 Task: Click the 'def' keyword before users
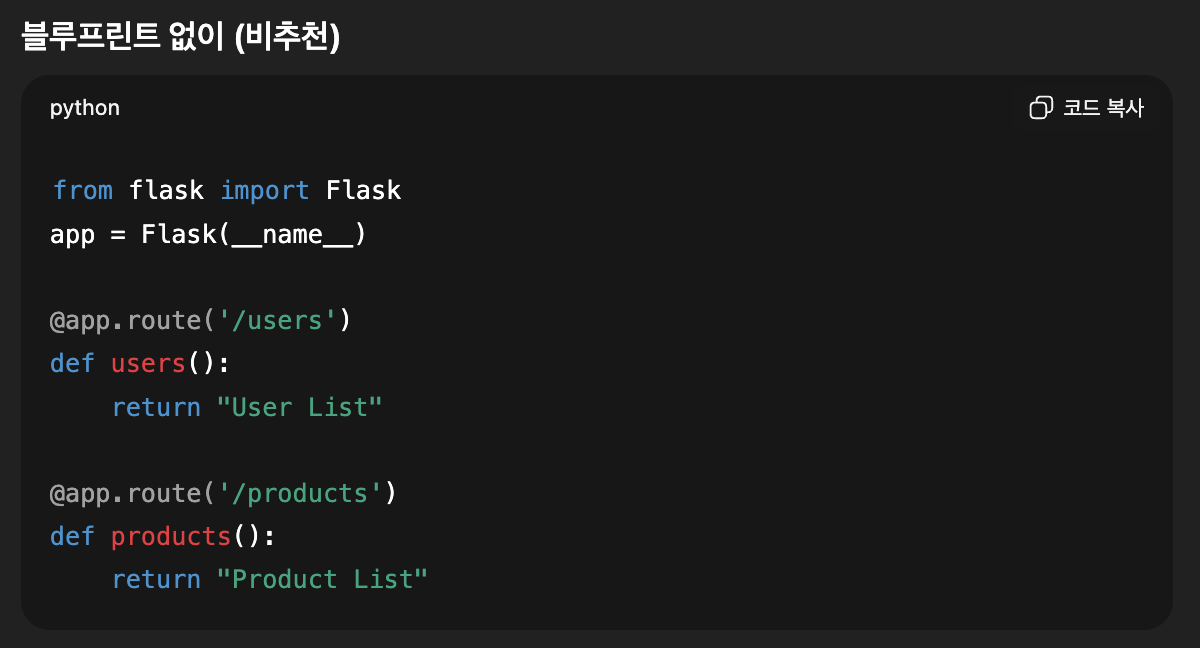click(x=72, y=363)
